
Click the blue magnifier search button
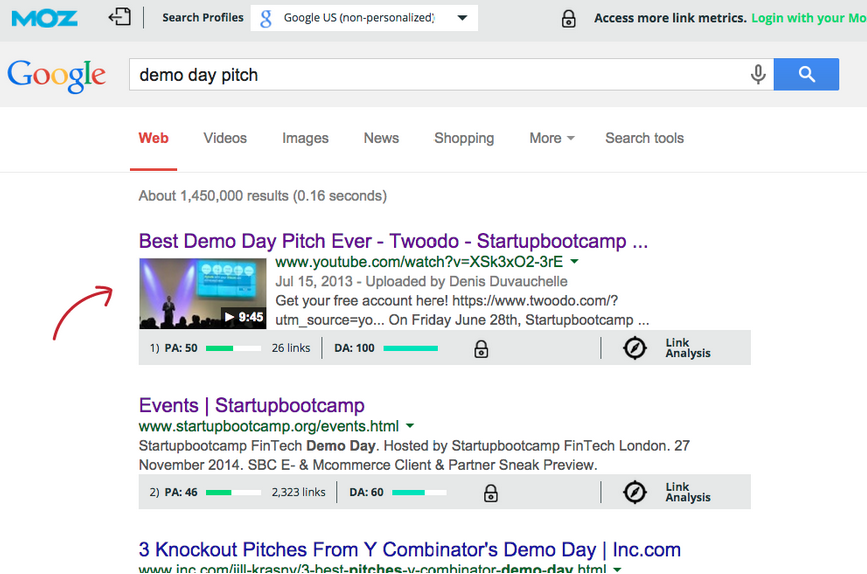806,74
